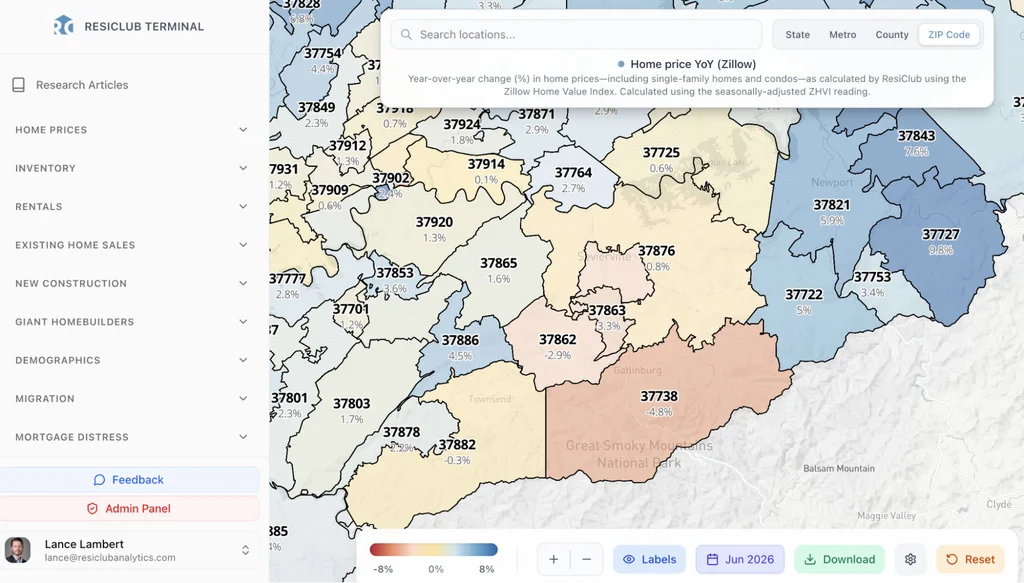Click the reset circular arrow icon

point(952,559)
